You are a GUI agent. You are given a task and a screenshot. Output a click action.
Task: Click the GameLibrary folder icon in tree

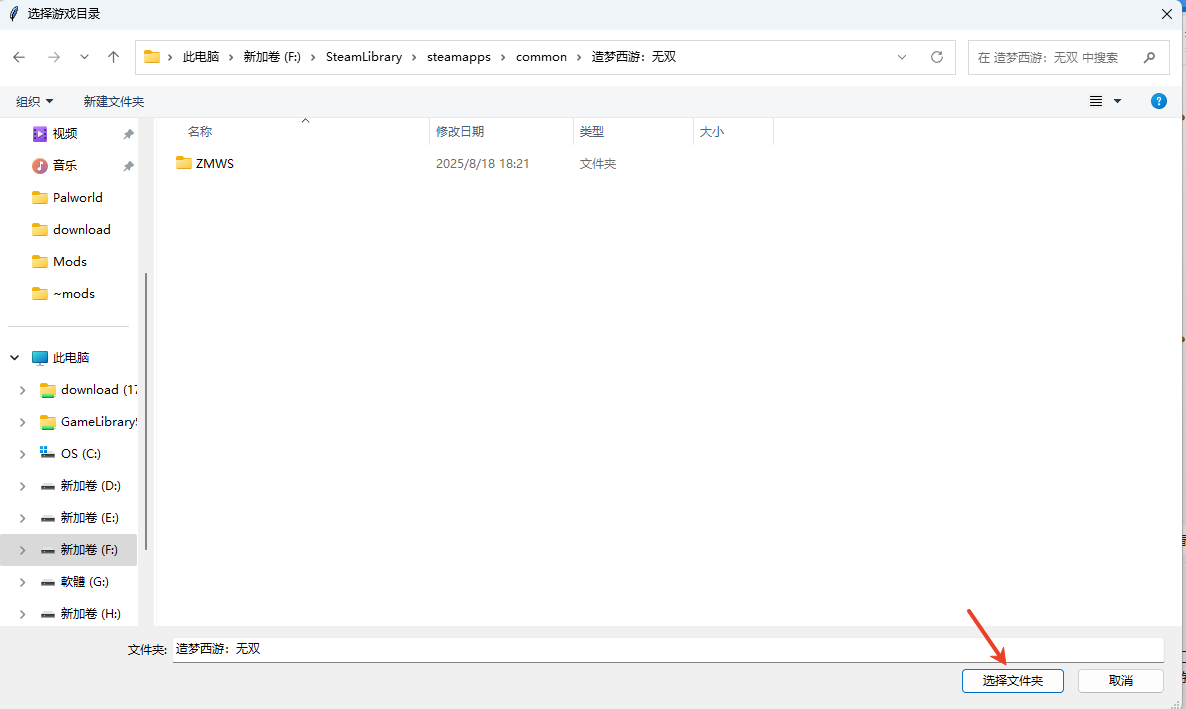(48, 421)
